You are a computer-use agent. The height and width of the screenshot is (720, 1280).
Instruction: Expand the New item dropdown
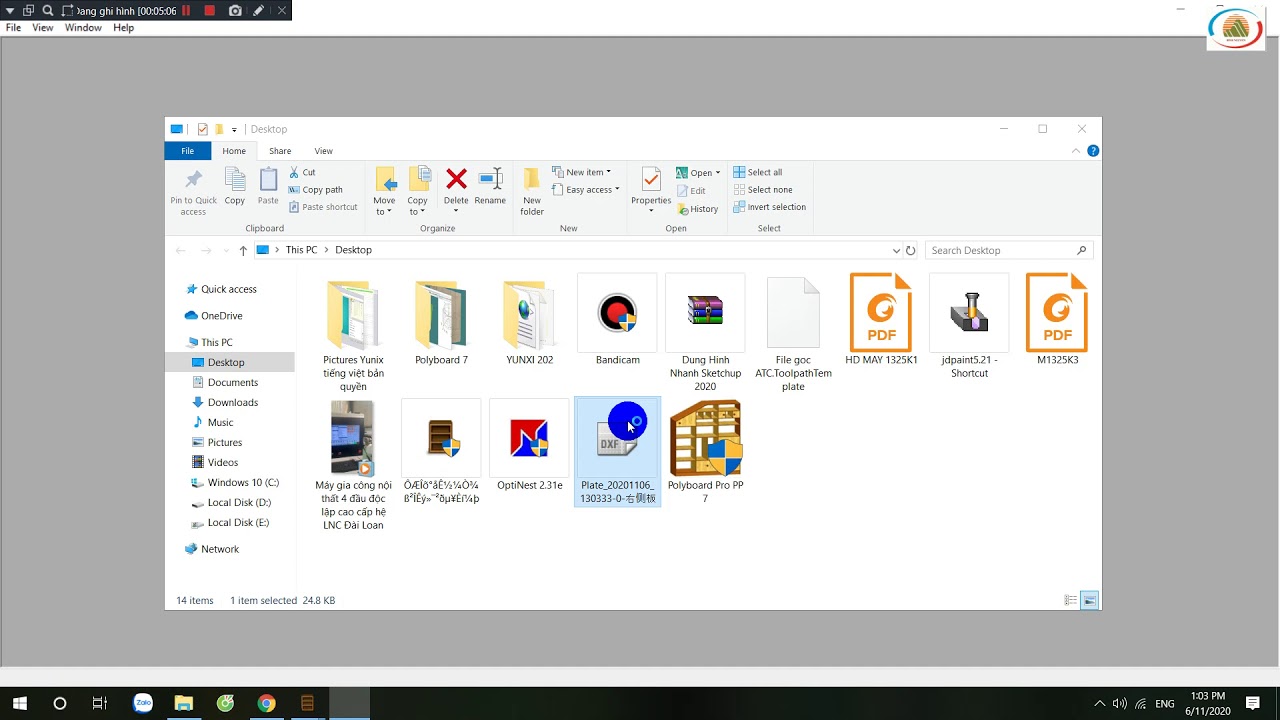608,172
